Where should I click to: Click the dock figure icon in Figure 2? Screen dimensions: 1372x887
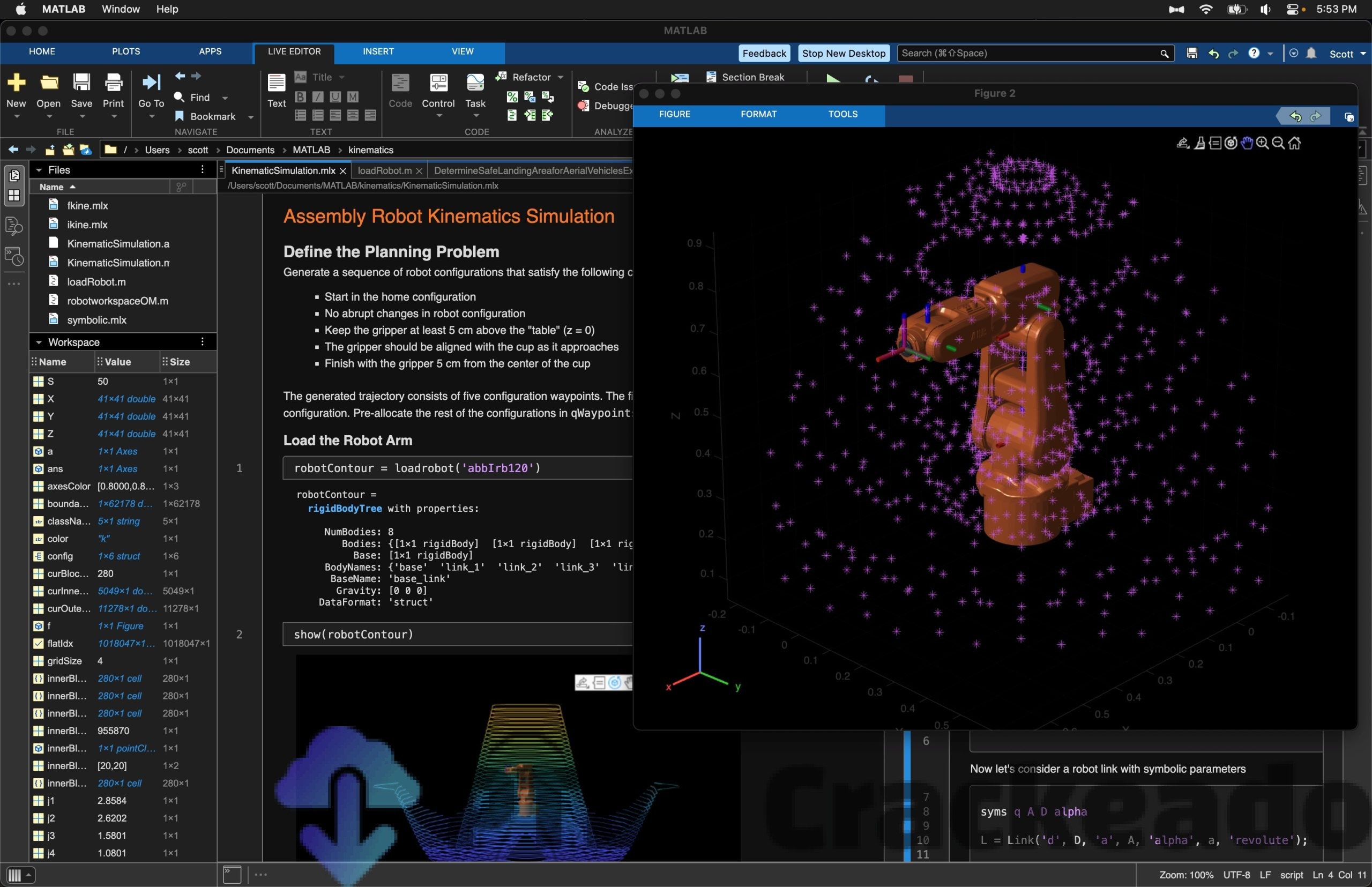pos(1349,117)
